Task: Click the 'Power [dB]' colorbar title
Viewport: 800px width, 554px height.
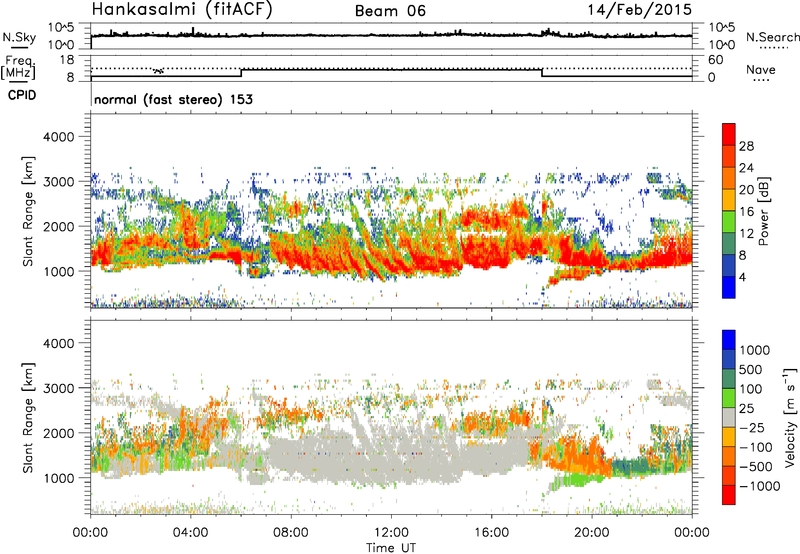Action: pos(763,211)
